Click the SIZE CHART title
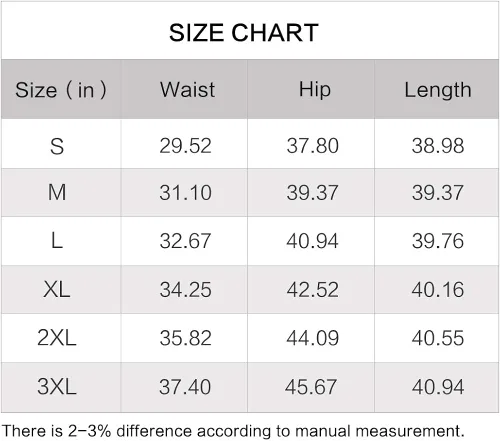This screenshot has height=441, width=500. 244,33
